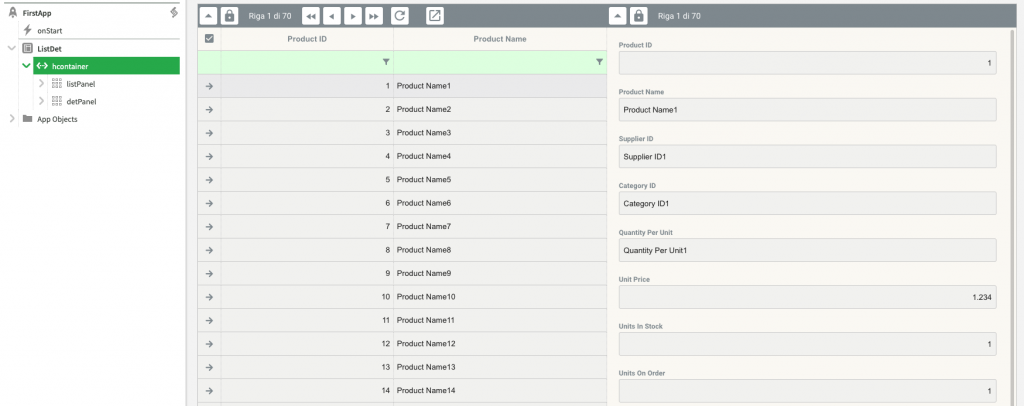
Task: Open row arrow for Product Name5
Action: pos(209,180)
